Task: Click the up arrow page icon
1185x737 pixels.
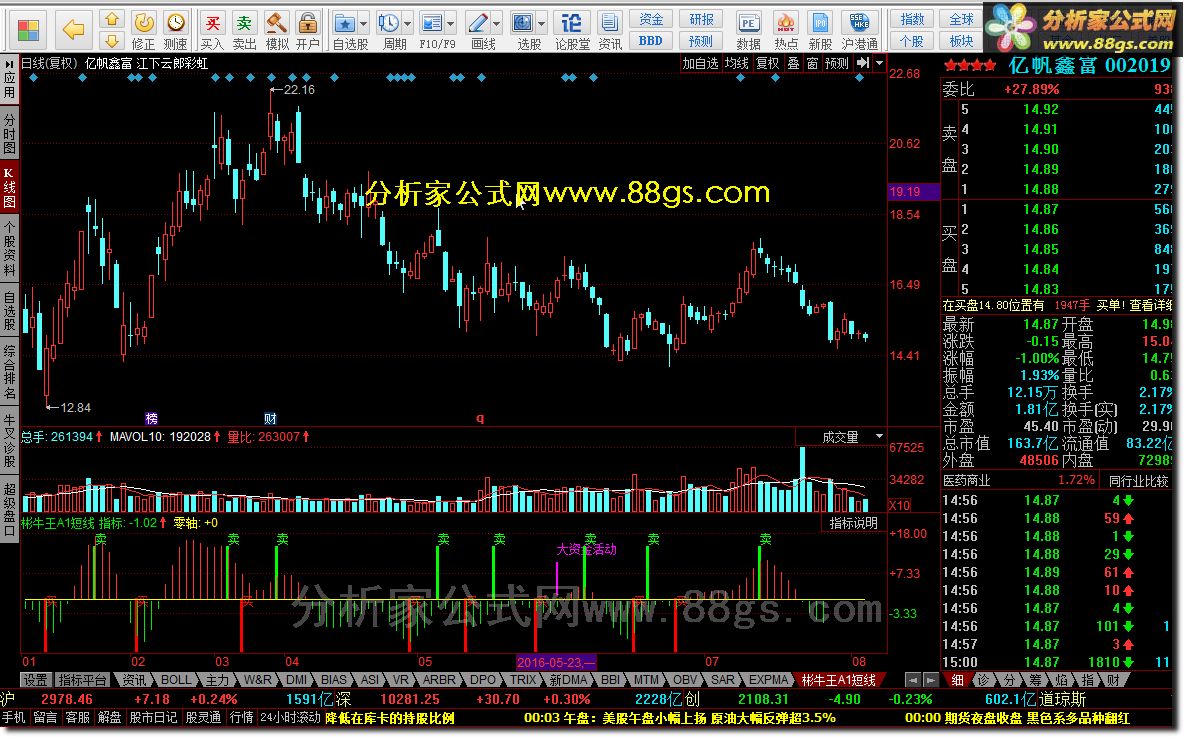Action: 112,18
